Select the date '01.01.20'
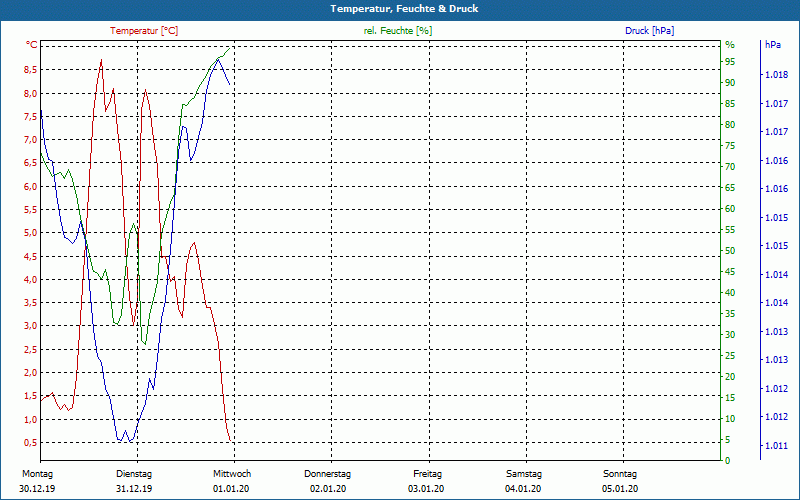 click(x=231, y=489)
